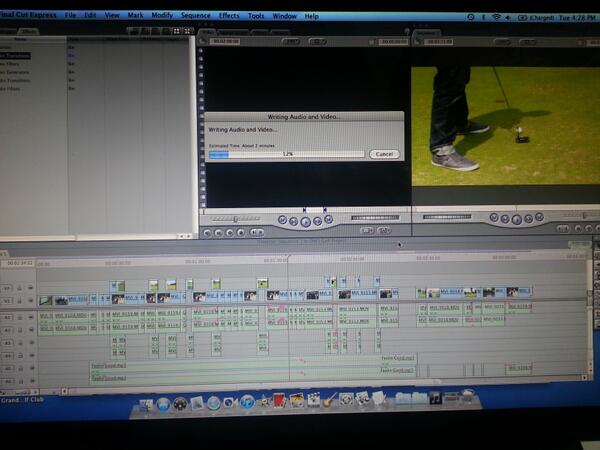This screenshot has width=600, height=450.
Task: Toggle lock on audio track A5
Action: (20, 368)
